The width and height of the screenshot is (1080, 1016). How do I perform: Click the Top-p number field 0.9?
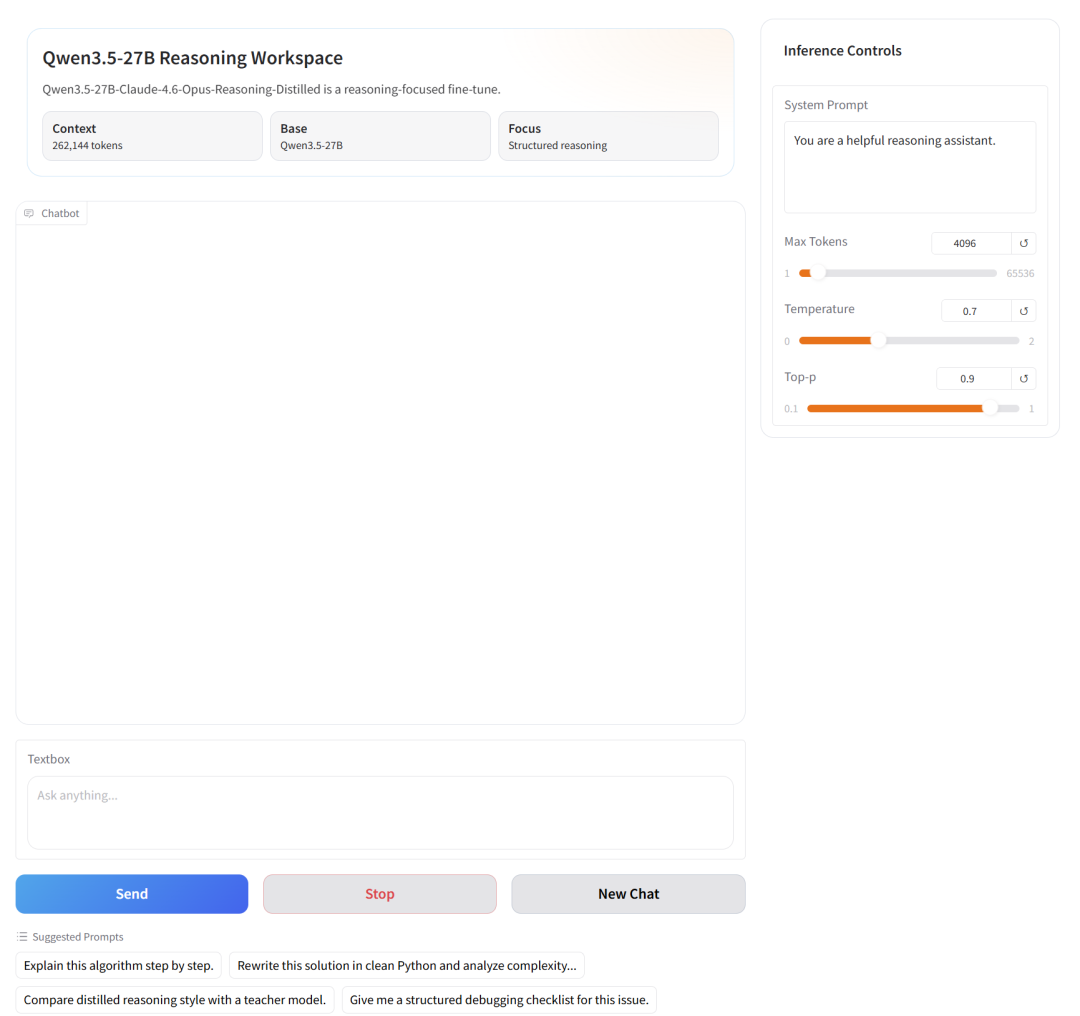(973, 378)
